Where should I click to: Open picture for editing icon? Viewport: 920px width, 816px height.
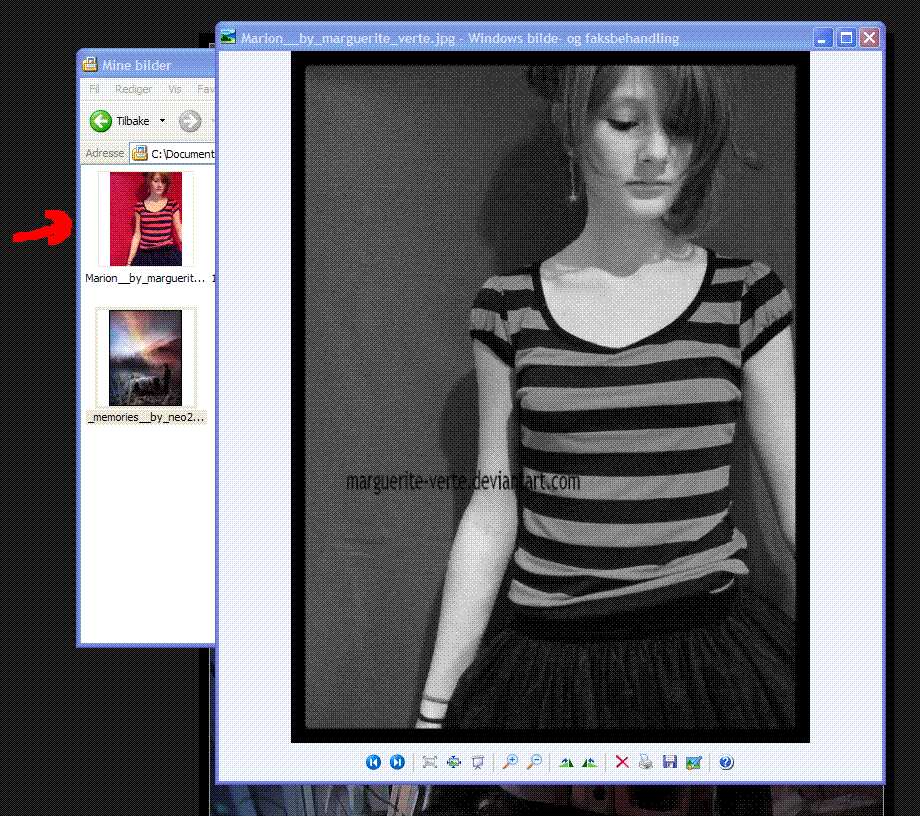pos(694,762)
